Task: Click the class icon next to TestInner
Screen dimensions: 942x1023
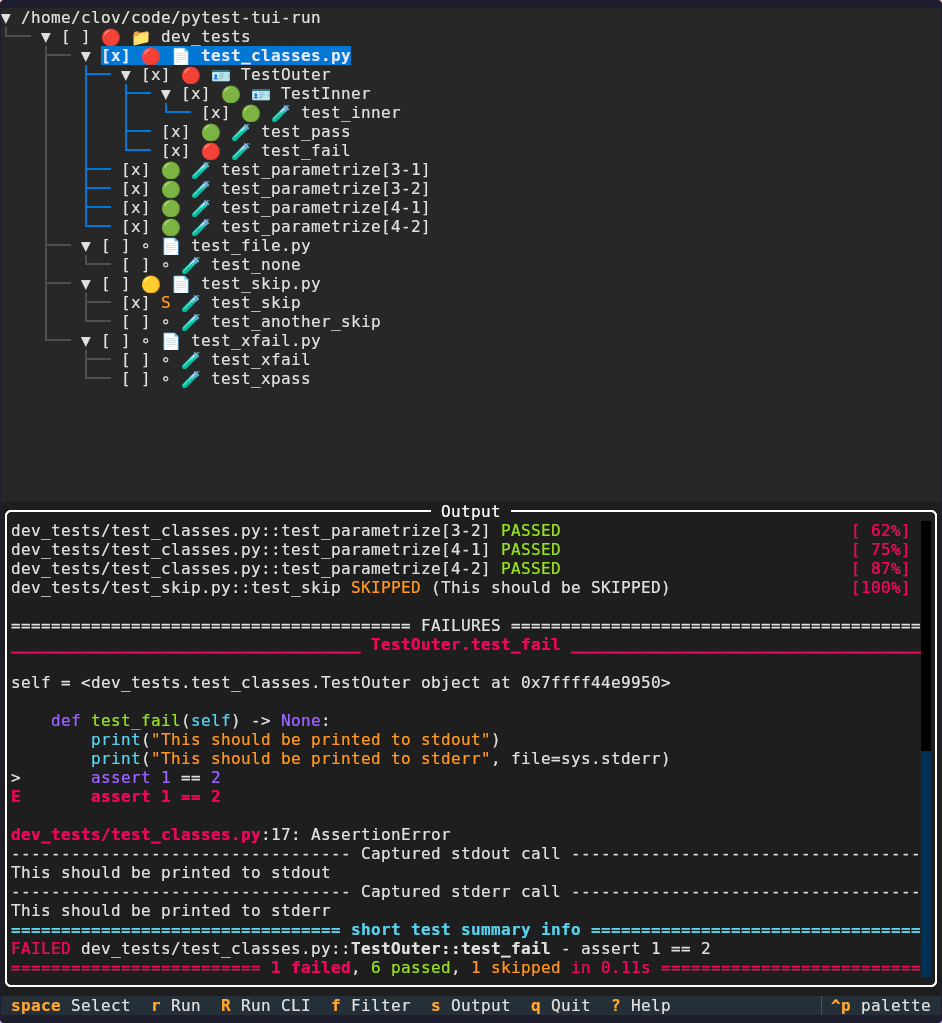Action: click(260, 94)
